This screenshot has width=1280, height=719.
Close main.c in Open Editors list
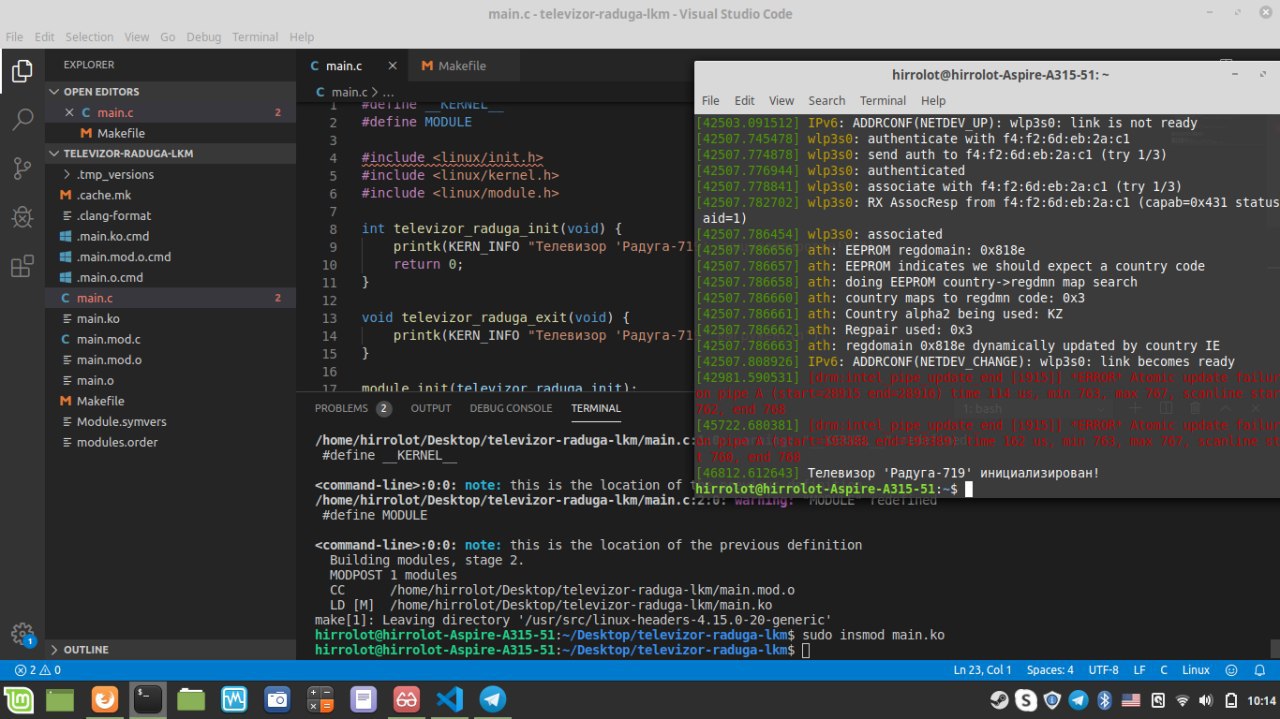69,113
